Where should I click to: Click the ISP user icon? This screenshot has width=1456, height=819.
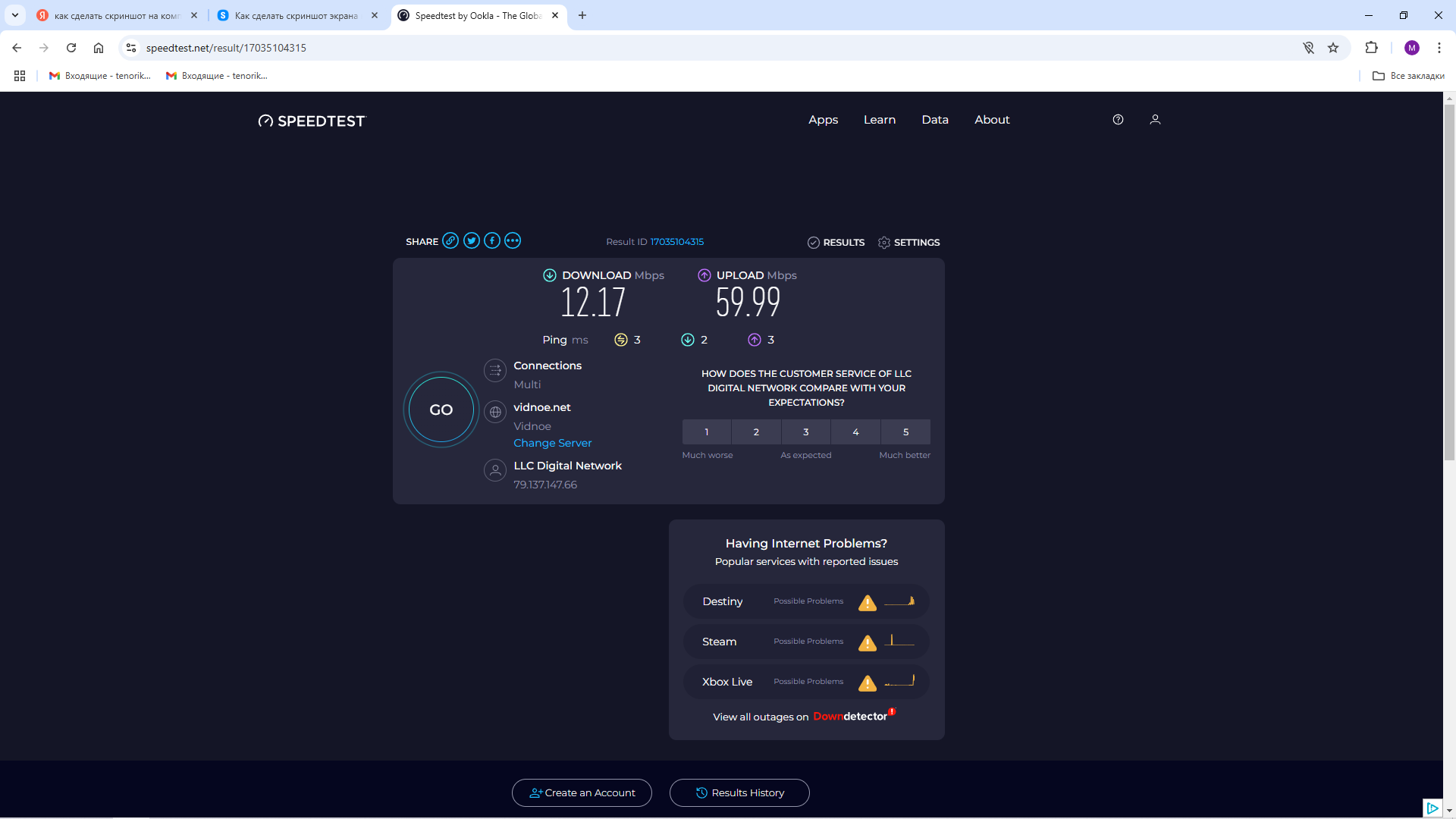[x=495, y=470]
